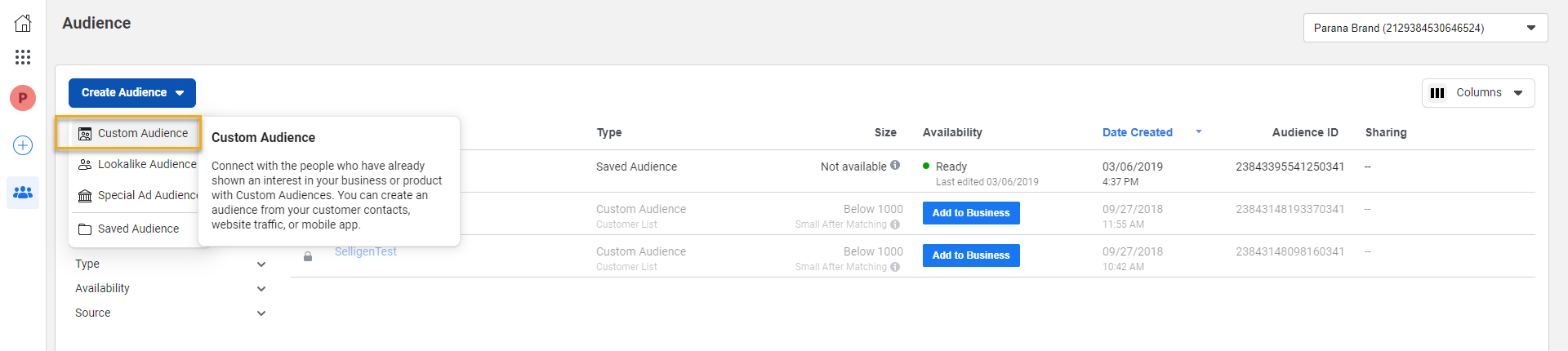The image size is (1568, 351).
Task: Click the home icon in left sidebar
Action: pyautogui.click(x=23, y=24)
